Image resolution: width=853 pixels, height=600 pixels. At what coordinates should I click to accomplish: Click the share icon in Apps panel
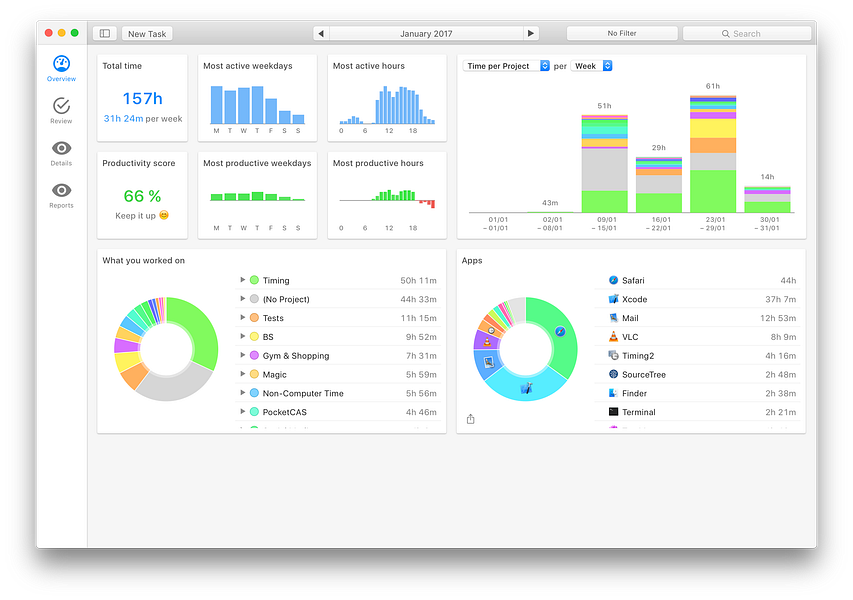click(x=471, y=419)
